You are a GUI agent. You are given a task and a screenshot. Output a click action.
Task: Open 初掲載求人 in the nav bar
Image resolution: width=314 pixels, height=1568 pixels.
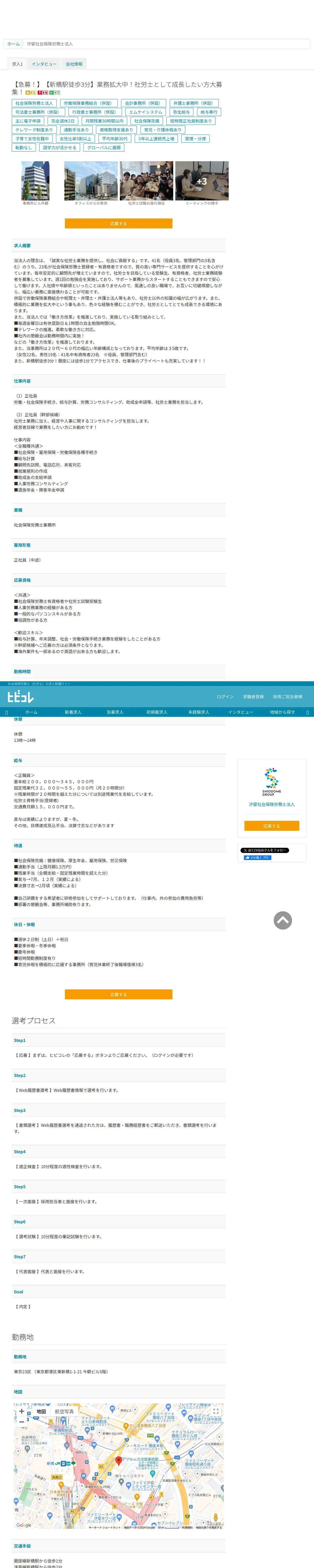tap(157, 712)
